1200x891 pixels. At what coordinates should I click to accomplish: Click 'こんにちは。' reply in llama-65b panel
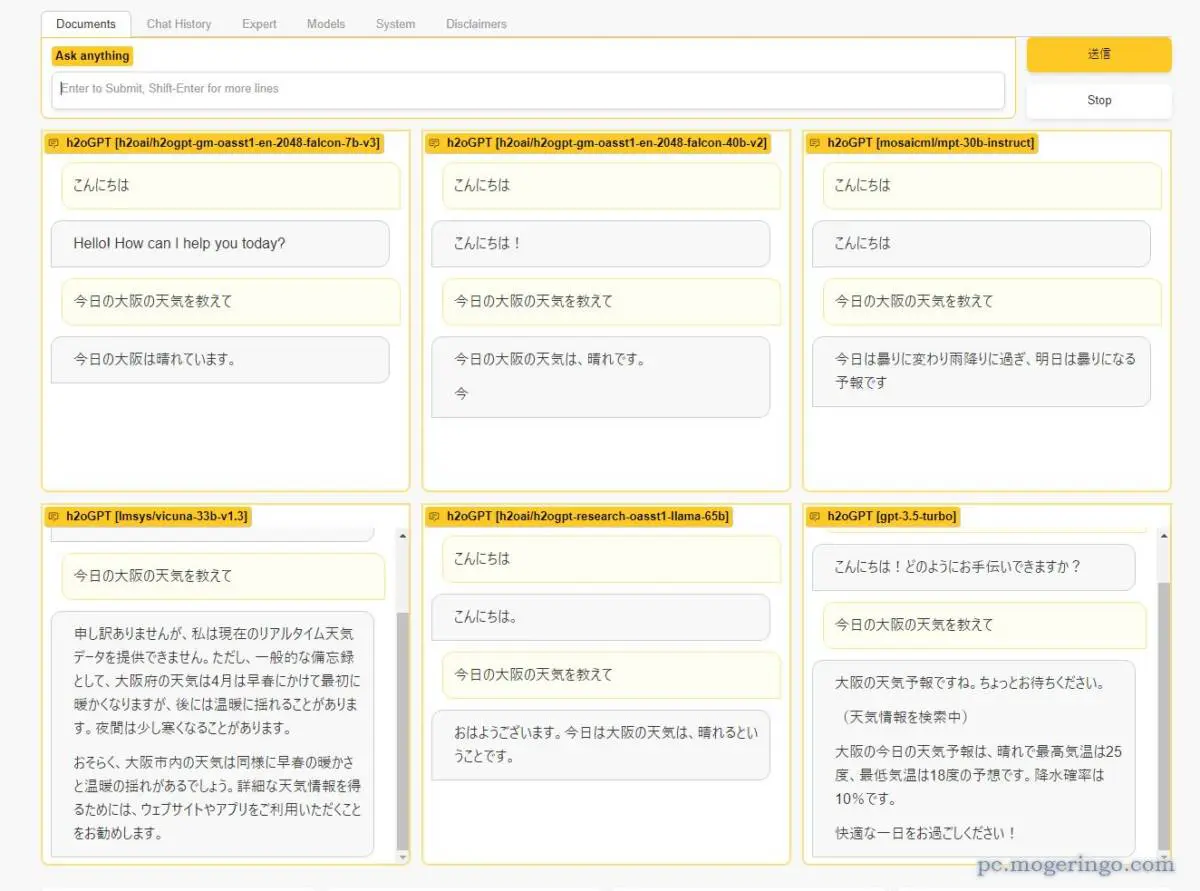(601, 617)
